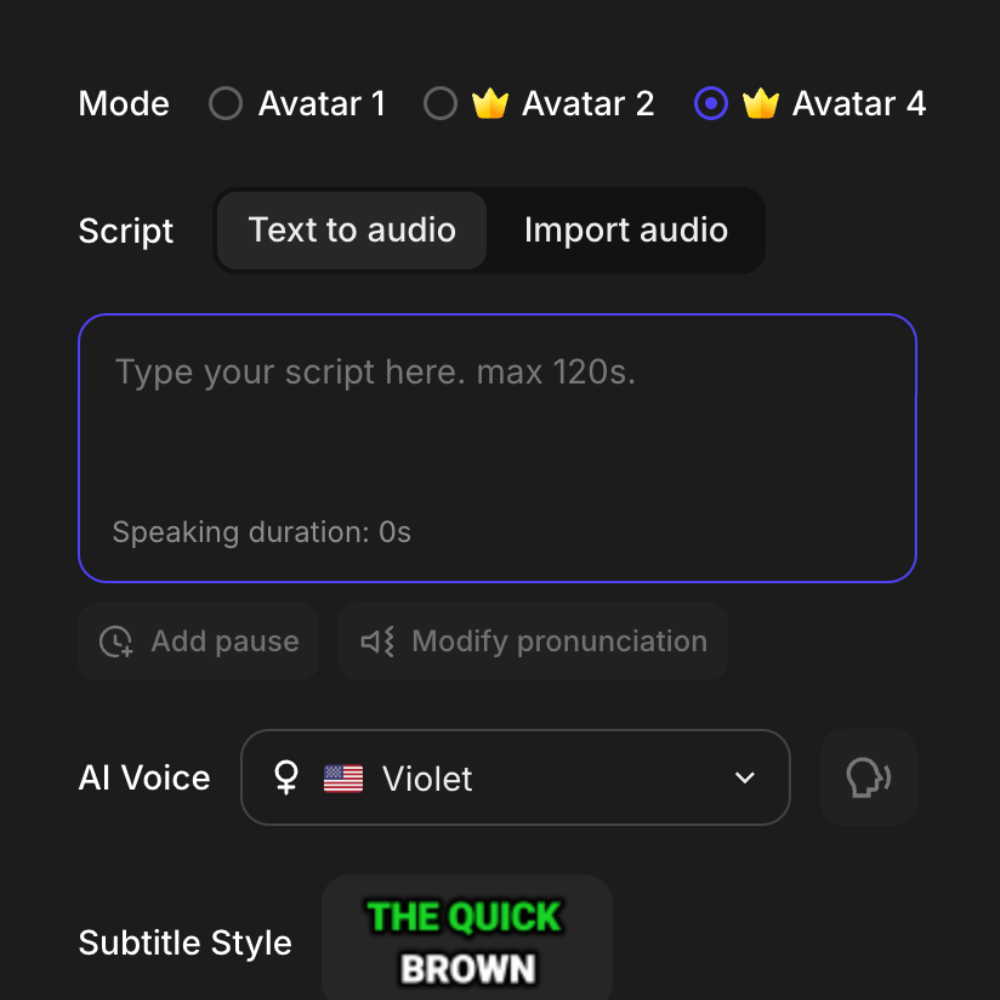The height and width of the screenshot is (1000, 1000).
Task: Click the Speaking duration label
Action: (262, 532)
